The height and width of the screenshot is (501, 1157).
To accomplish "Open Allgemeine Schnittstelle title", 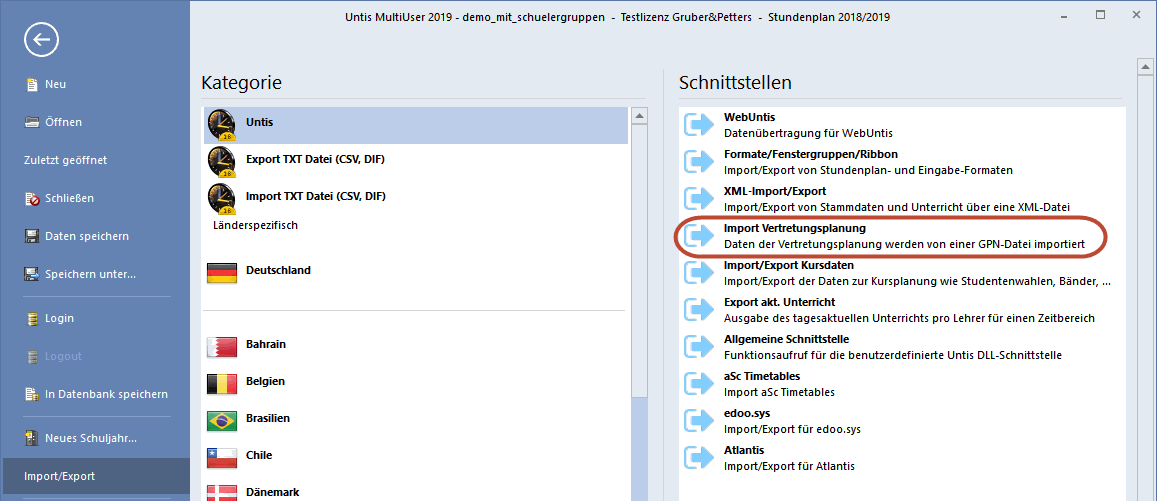I will tap(786, 339).
